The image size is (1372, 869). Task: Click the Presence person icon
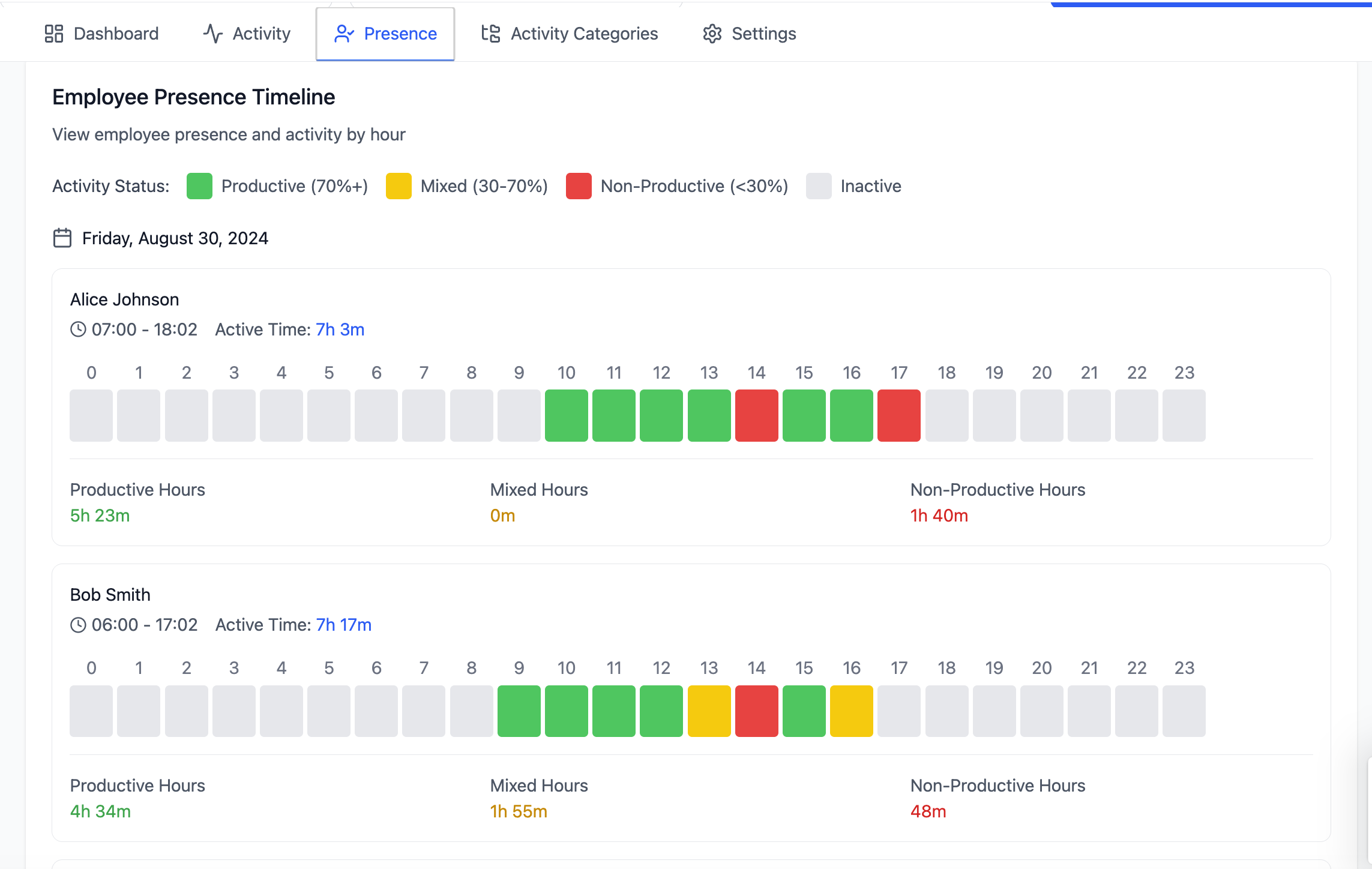pos(343,34)
